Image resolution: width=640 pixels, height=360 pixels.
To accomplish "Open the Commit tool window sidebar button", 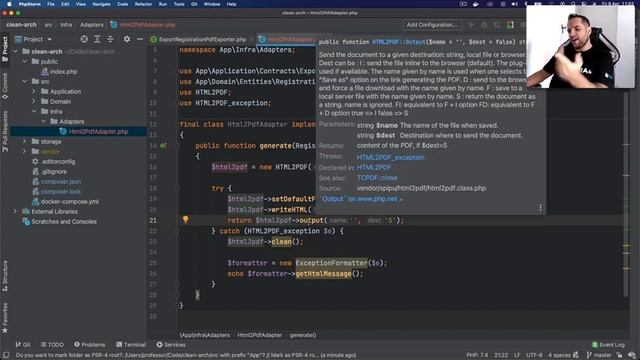I will coord(5,86).
